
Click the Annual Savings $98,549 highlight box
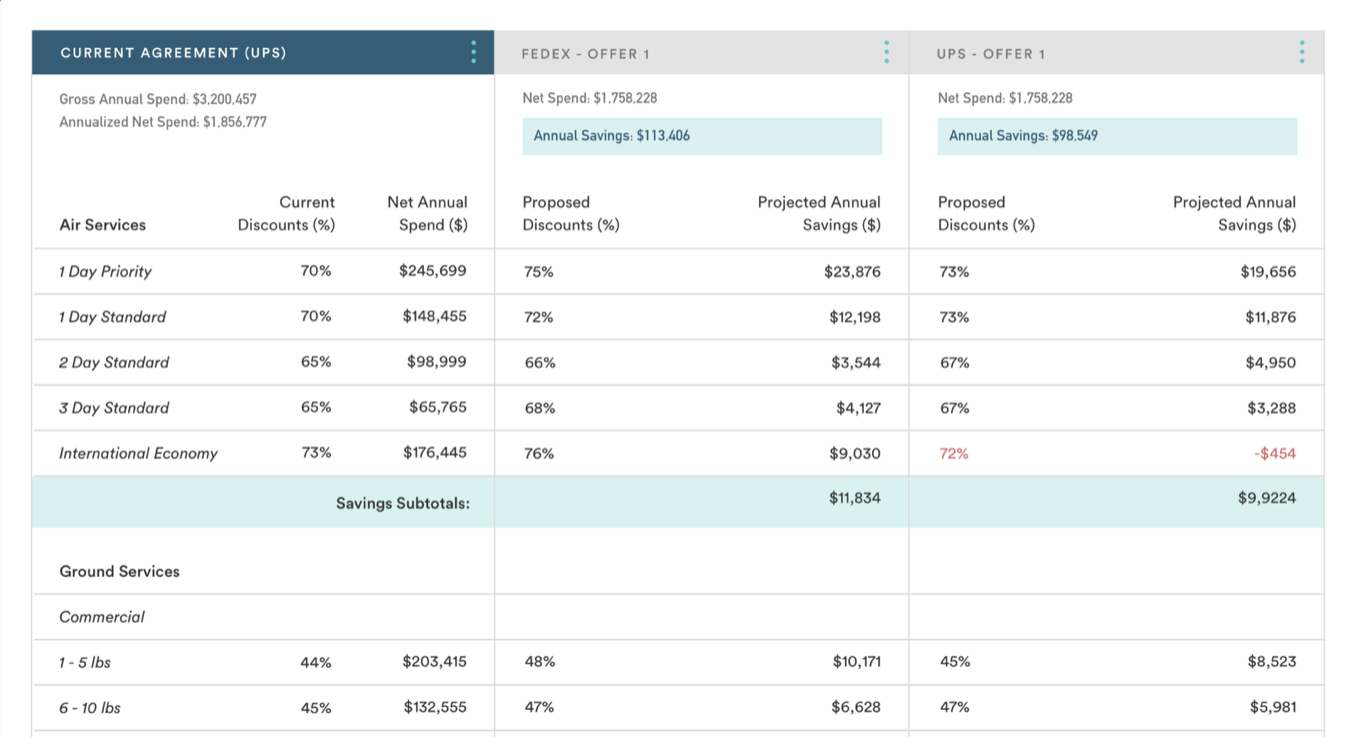[x=1117, y=135]
